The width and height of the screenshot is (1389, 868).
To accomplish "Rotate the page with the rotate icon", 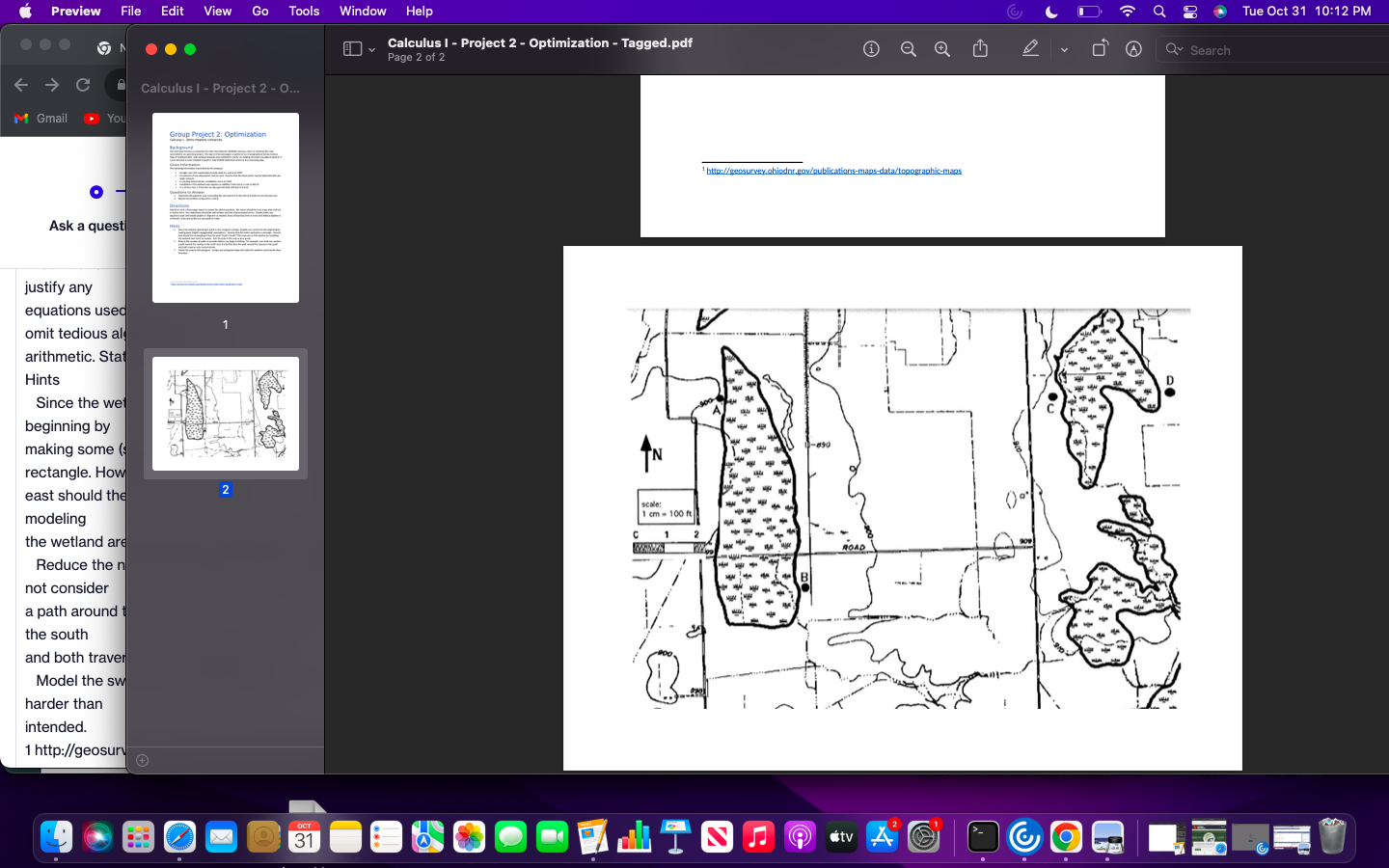I will point(1100,48).
